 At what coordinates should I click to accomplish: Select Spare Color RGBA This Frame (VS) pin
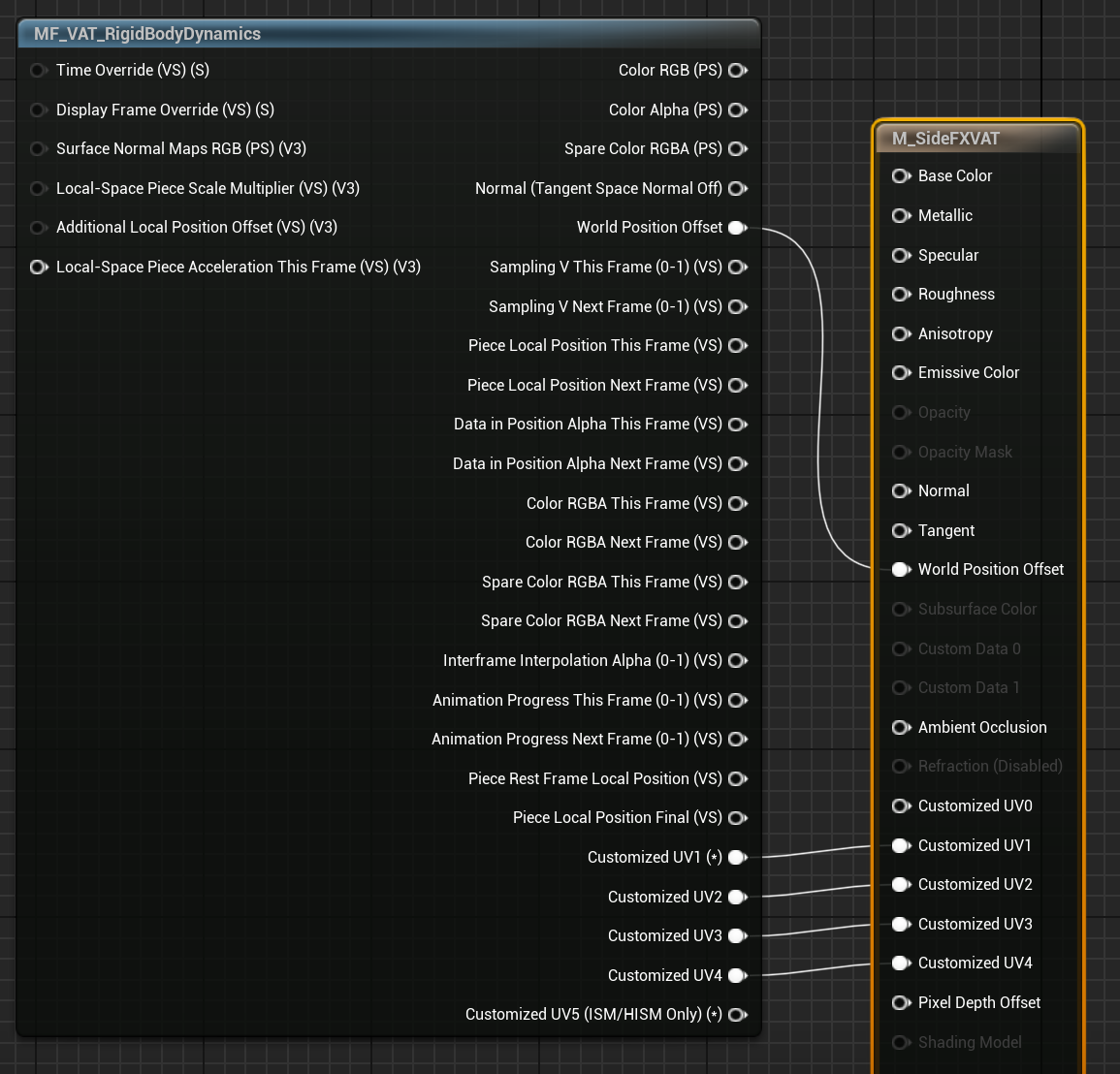point(738,582)
